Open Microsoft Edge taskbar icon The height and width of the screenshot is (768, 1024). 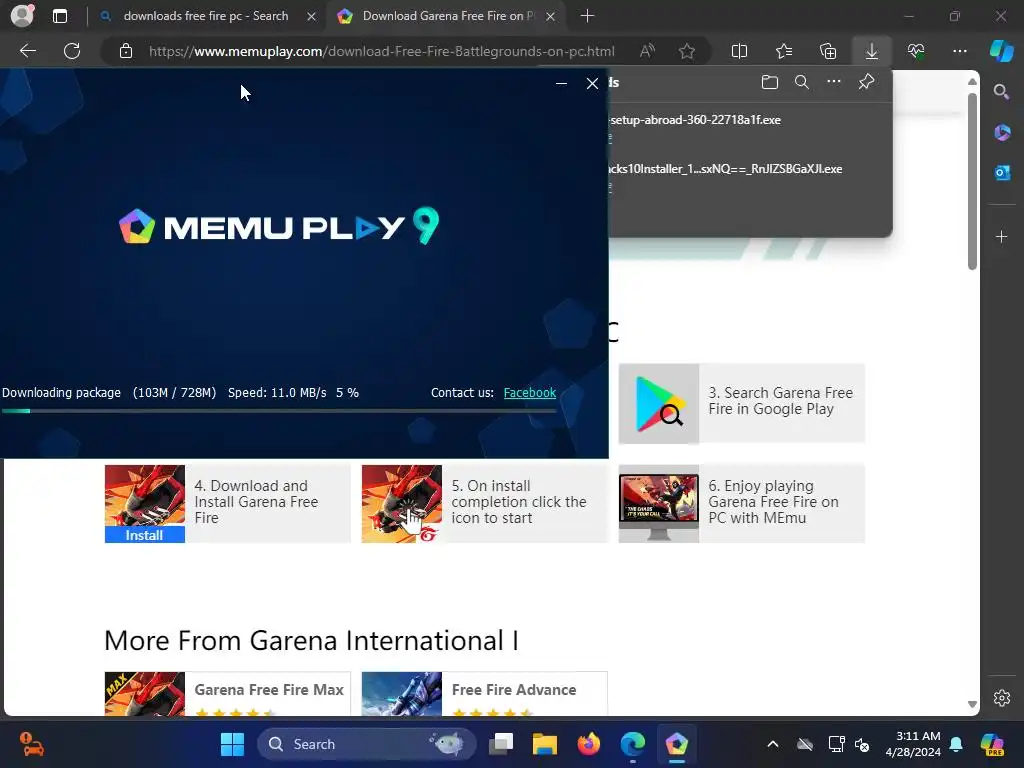[x=632, y=744]
